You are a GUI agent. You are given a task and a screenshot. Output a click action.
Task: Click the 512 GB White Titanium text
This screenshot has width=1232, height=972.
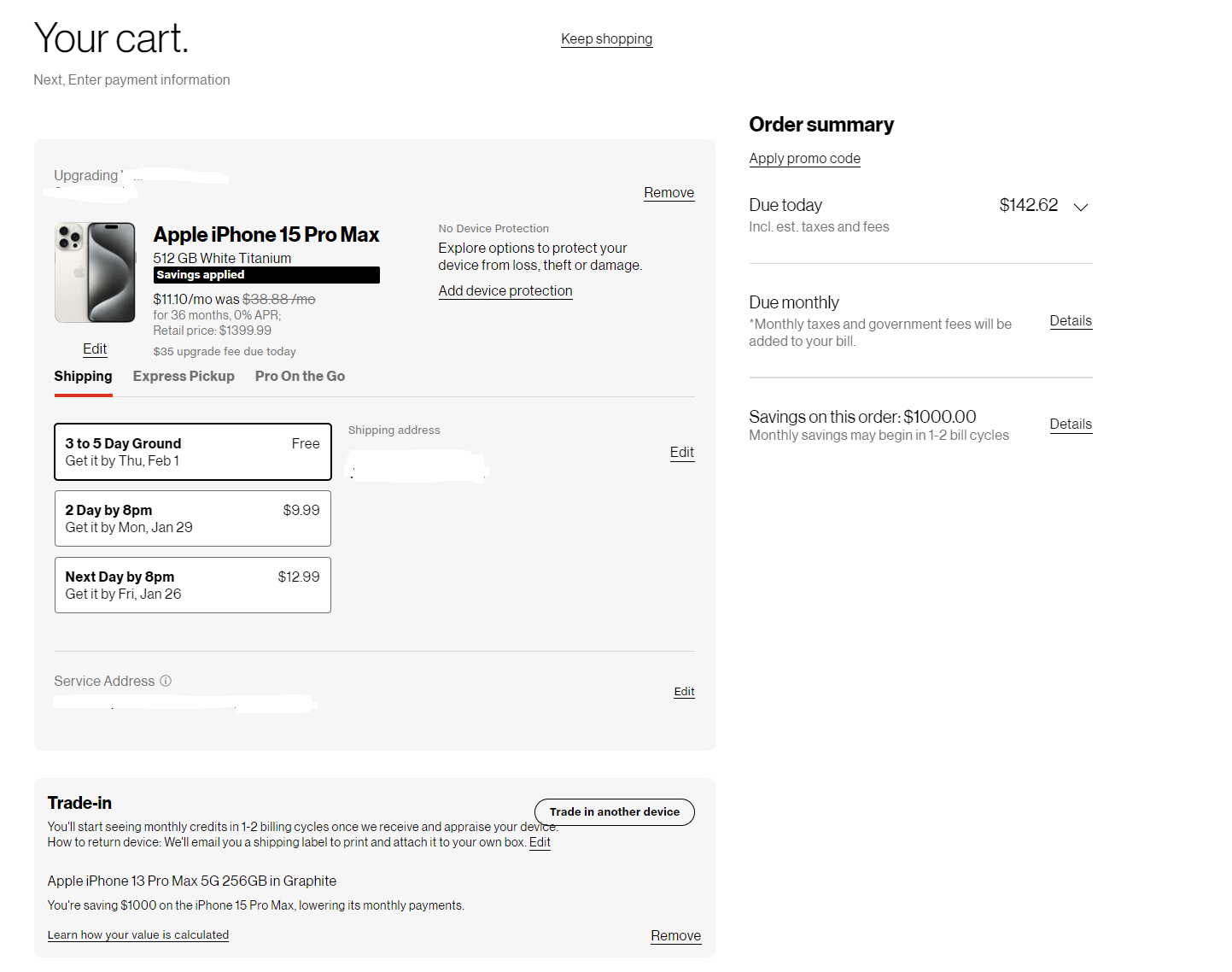click(x=222, y=258)
